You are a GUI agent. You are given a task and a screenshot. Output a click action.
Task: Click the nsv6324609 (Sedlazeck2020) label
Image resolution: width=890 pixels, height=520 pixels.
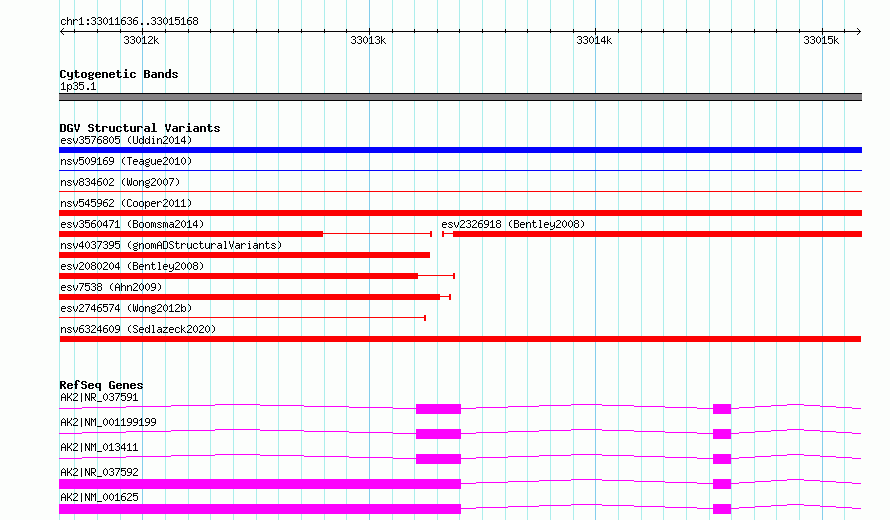click(138, 329)
